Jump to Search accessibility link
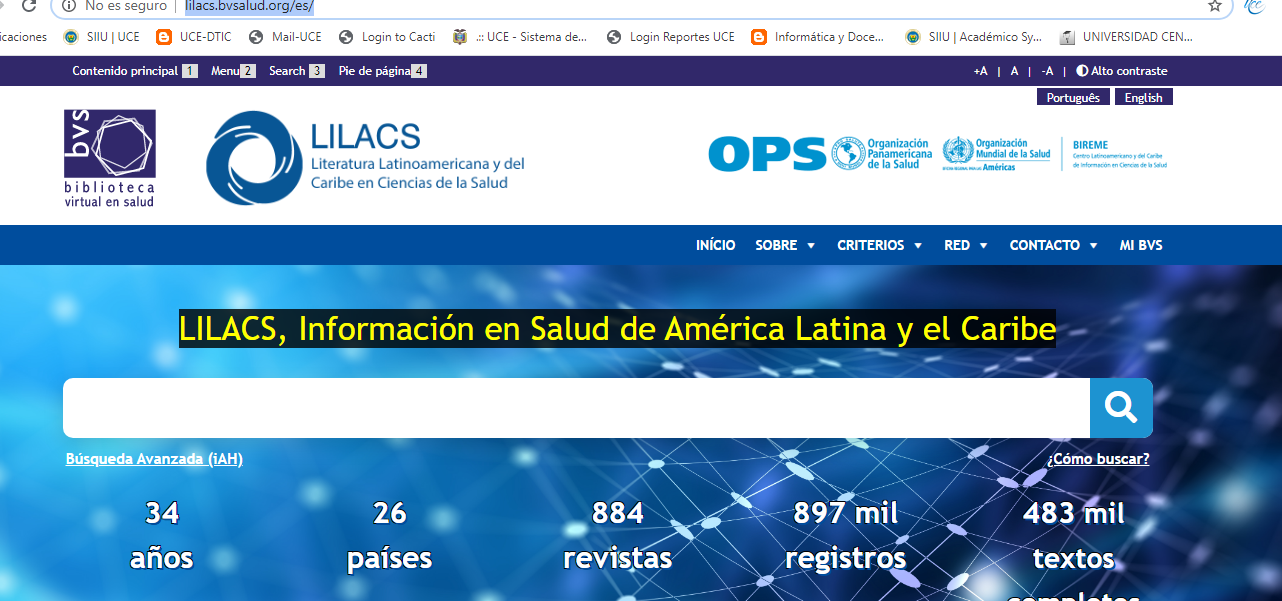The width and height of the screenshot is (1282, 601). pyautogui.click(x=296, y=71)
